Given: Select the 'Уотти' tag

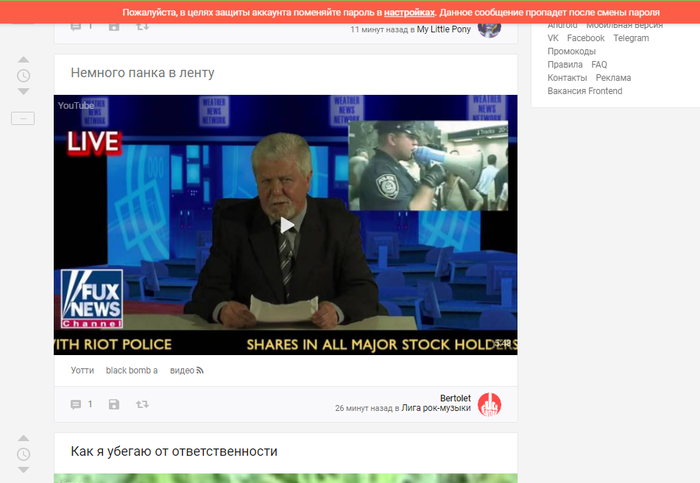Looking at the screenshot, I should (x=82, y=371).
